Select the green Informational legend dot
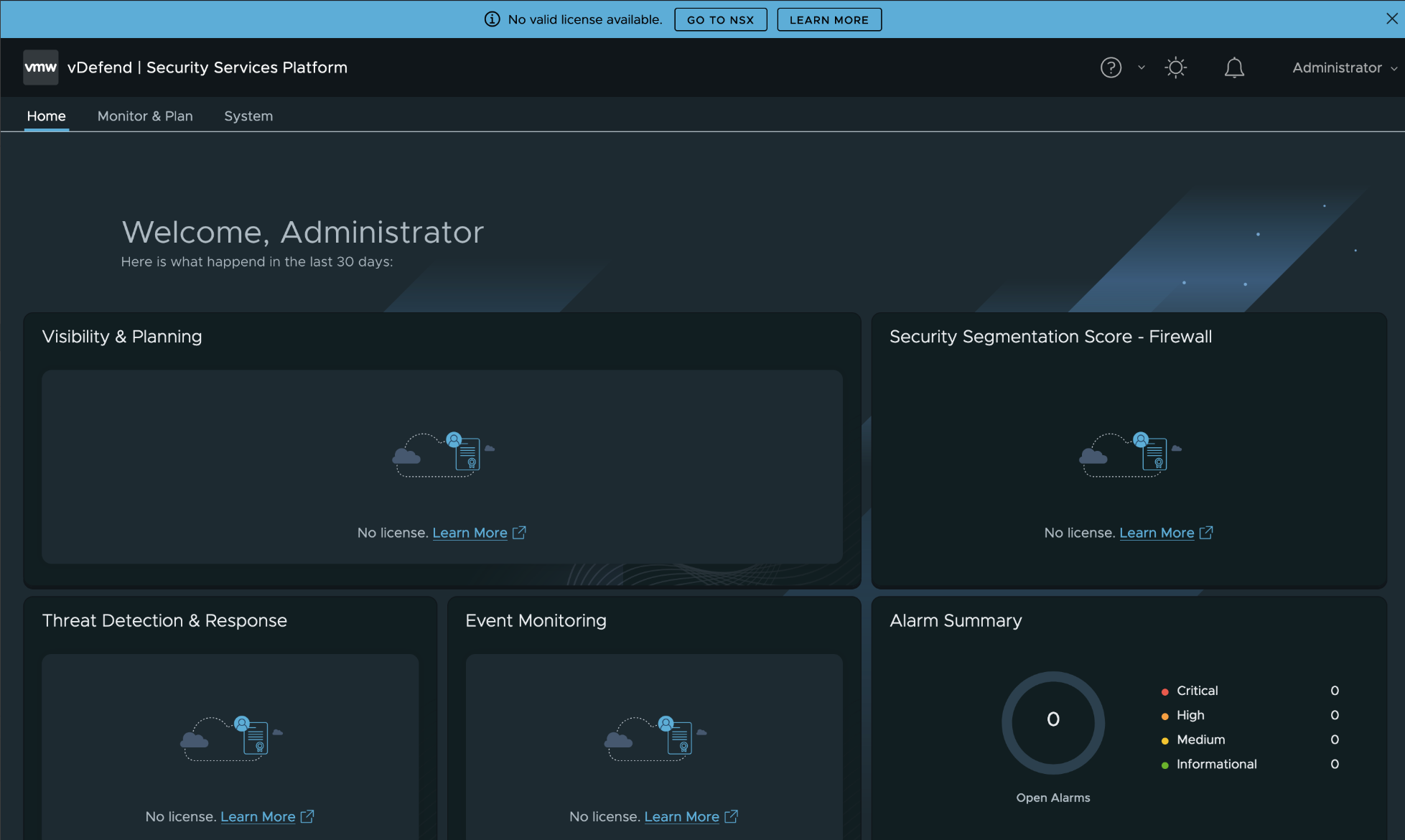The image size is (1405, 840). [1164, 765]
